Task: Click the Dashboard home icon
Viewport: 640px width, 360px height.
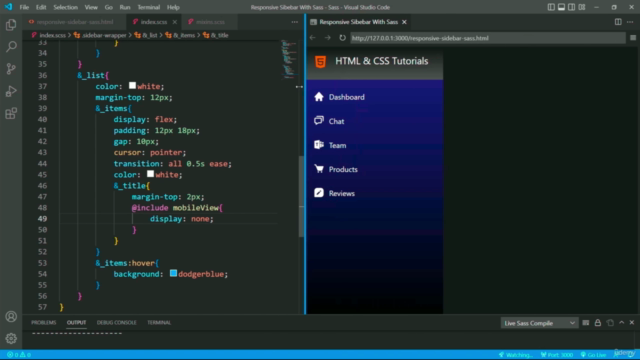Action: [319, 97]
